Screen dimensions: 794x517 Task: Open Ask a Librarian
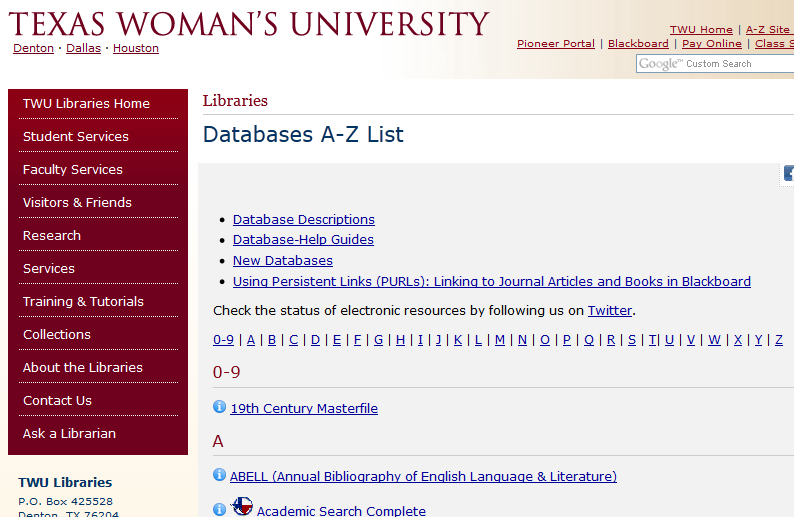(69, 433)
